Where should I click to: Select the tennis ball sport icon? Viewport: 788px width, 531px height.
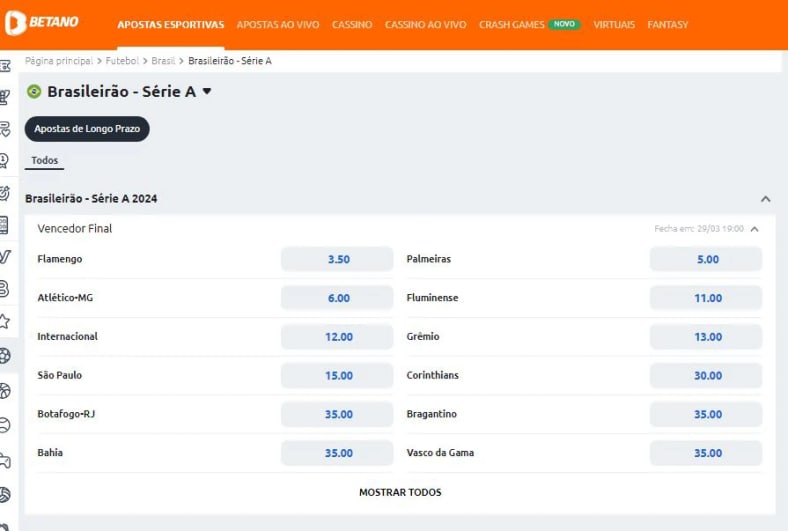(5, 425)
